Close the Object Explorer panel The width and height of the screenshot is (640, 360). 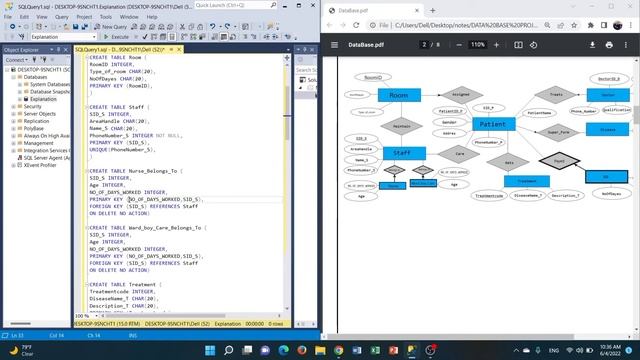coord(66,50)
